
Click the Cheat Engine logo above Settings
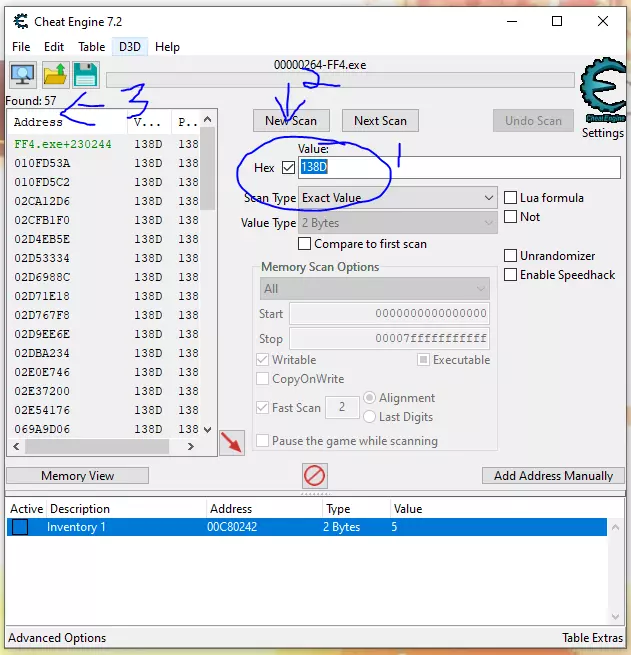point(603,90)
